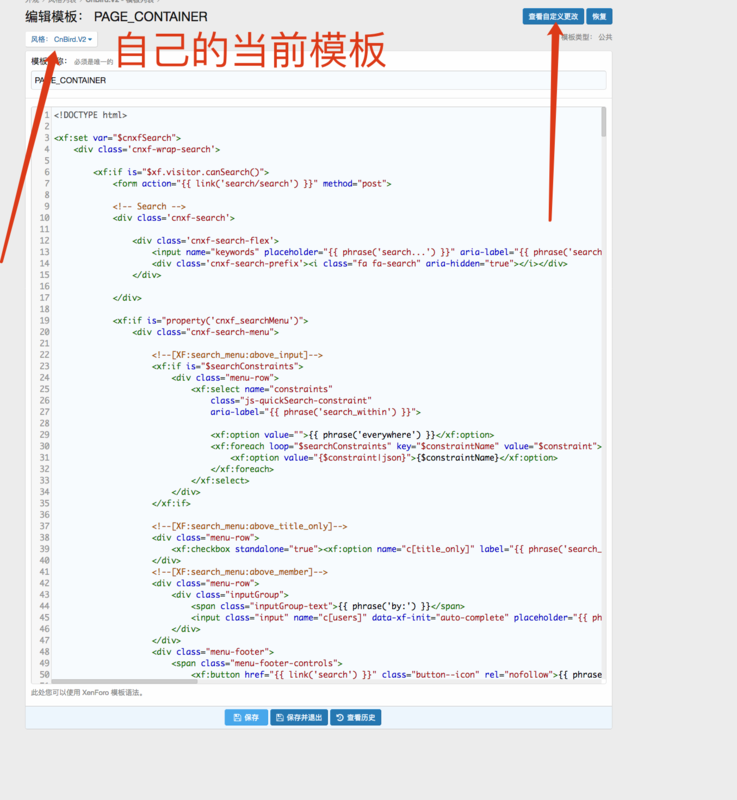The width and height of the screenshot is (737, 800).
Task: Click the XenForo 模板语法 hint text
Action: pos(87,692)
